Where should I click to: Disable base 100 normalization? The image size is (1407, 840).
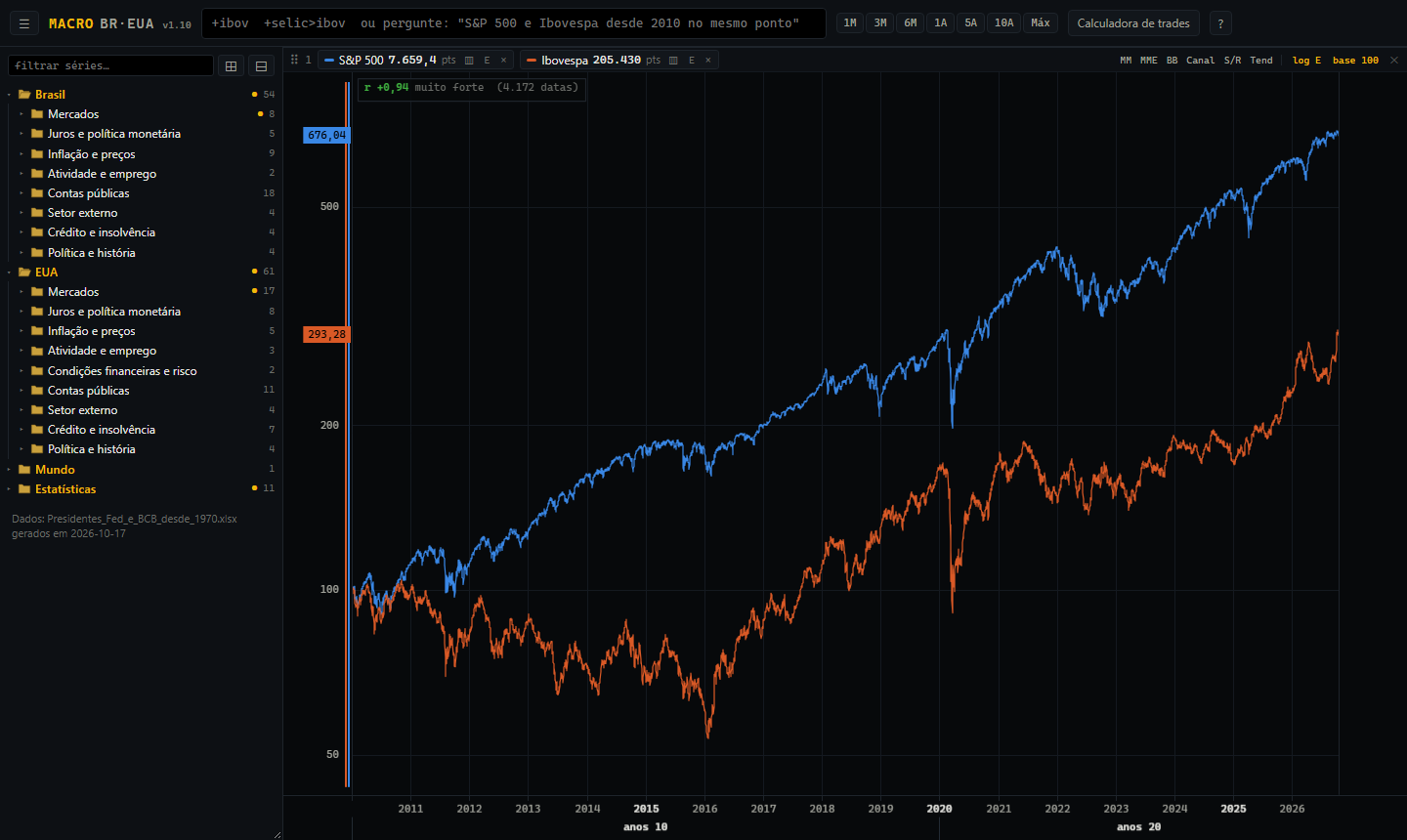tap(1355, 61)
